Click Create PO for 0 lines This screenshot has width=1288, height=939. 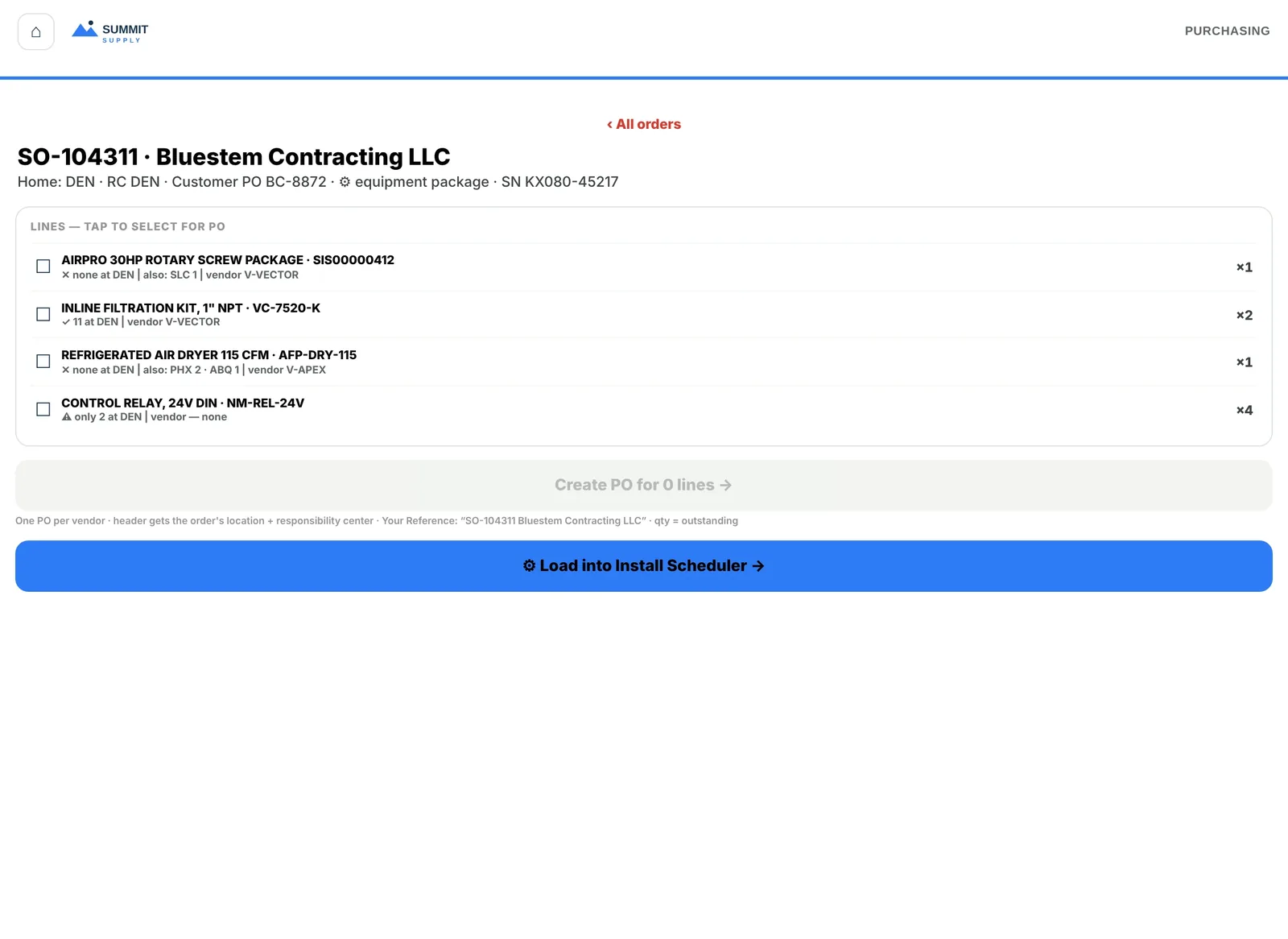[x=644, y=485]
